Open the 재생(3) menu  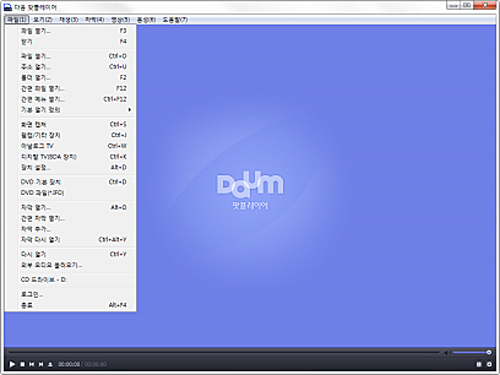pos(69,20)
